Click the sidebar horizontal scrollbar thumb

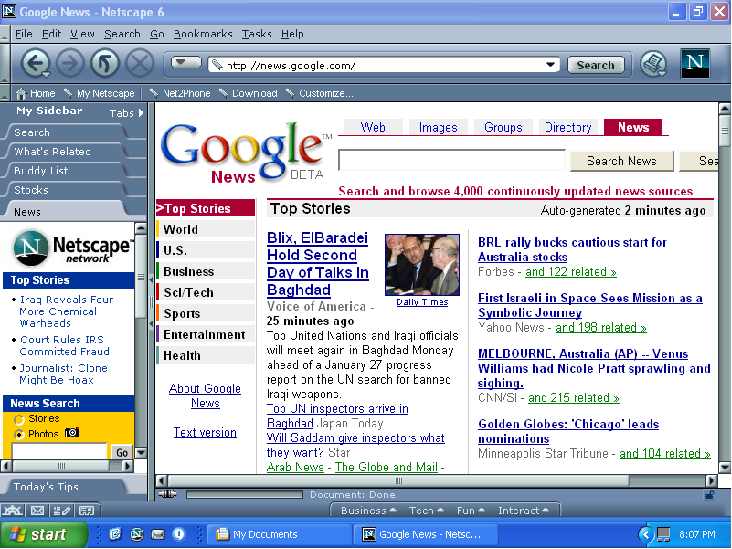(61, 465)
